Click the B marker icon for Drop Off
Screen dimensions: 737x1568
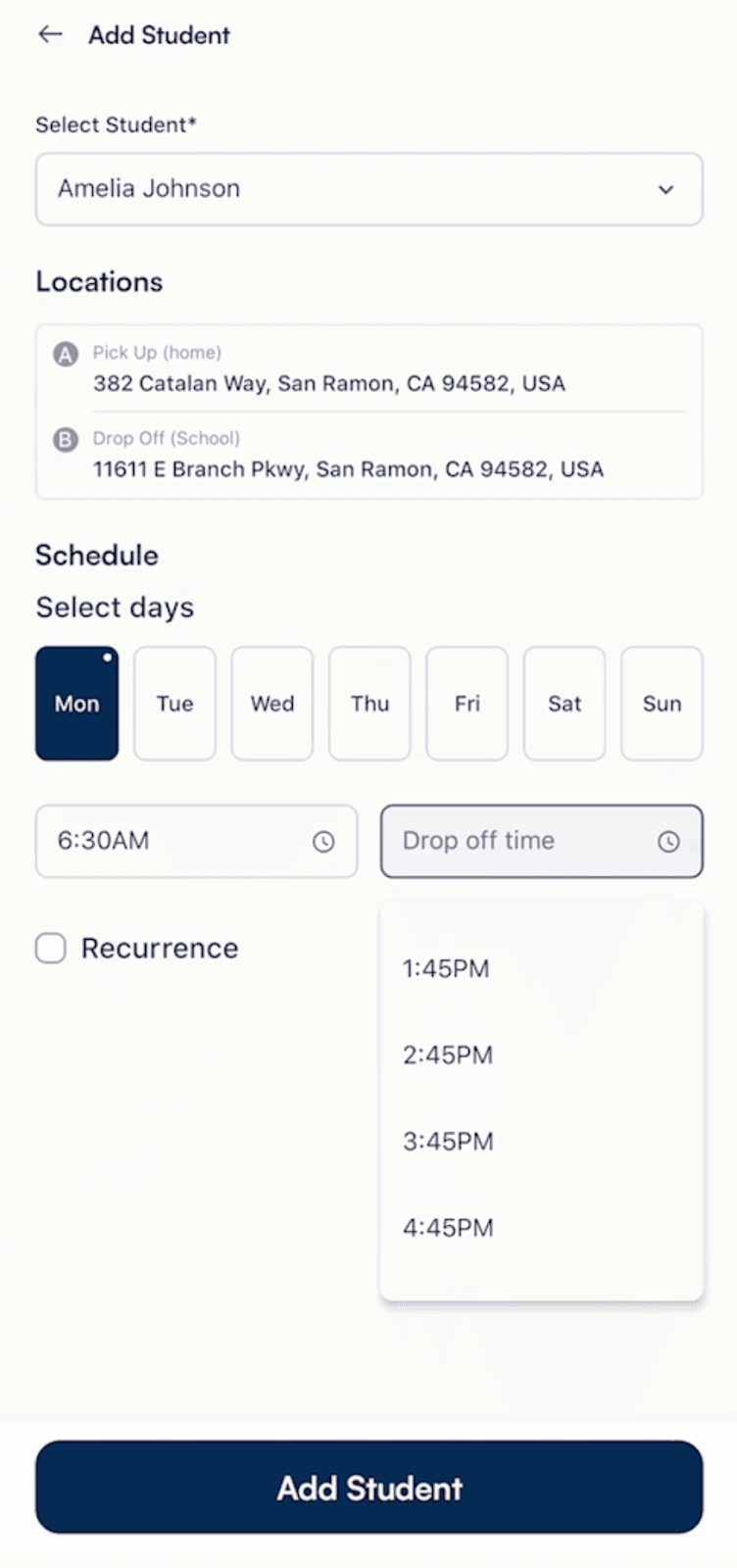tap(66, 440)
